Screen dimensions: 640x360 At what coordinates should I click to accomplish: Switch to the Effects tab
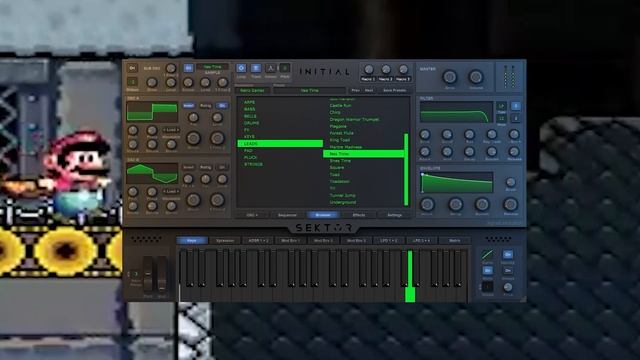click(359, 215)
